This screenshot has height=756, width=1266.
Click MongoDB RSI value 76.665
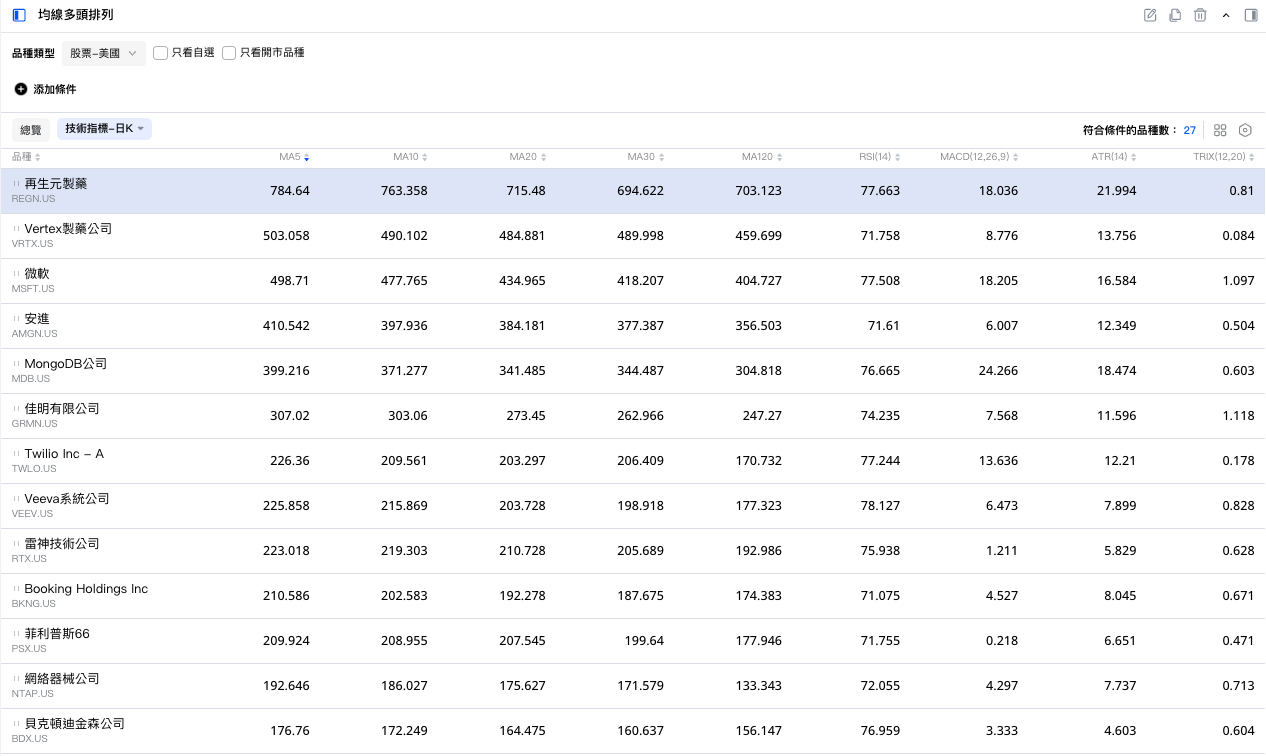click(x=881, y=371)
